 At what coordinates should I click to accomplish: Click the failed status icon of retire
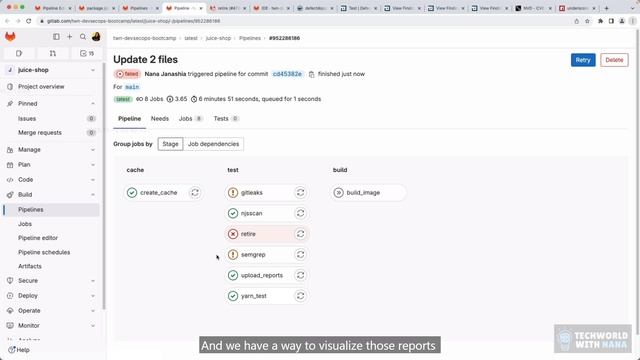[233, 234]
